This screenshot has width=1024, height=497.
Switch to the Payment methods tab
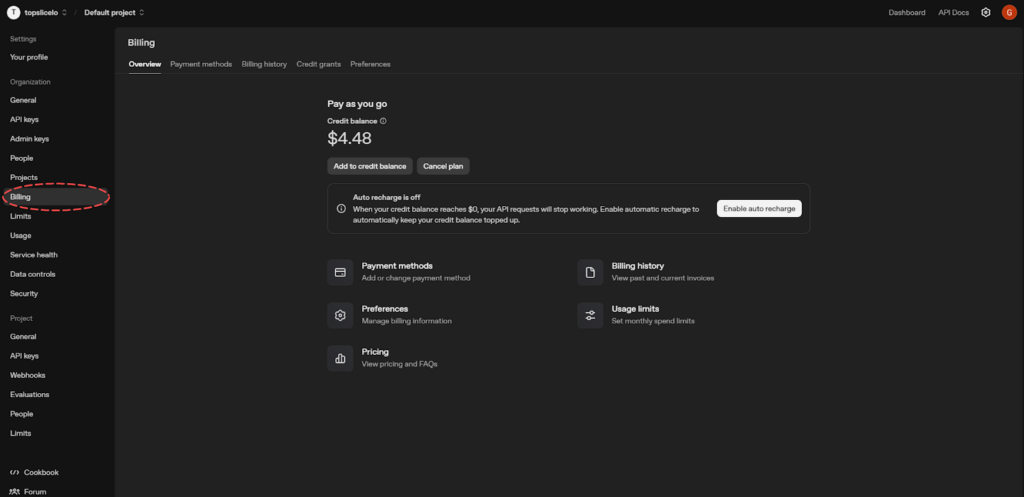click(200, 64)
